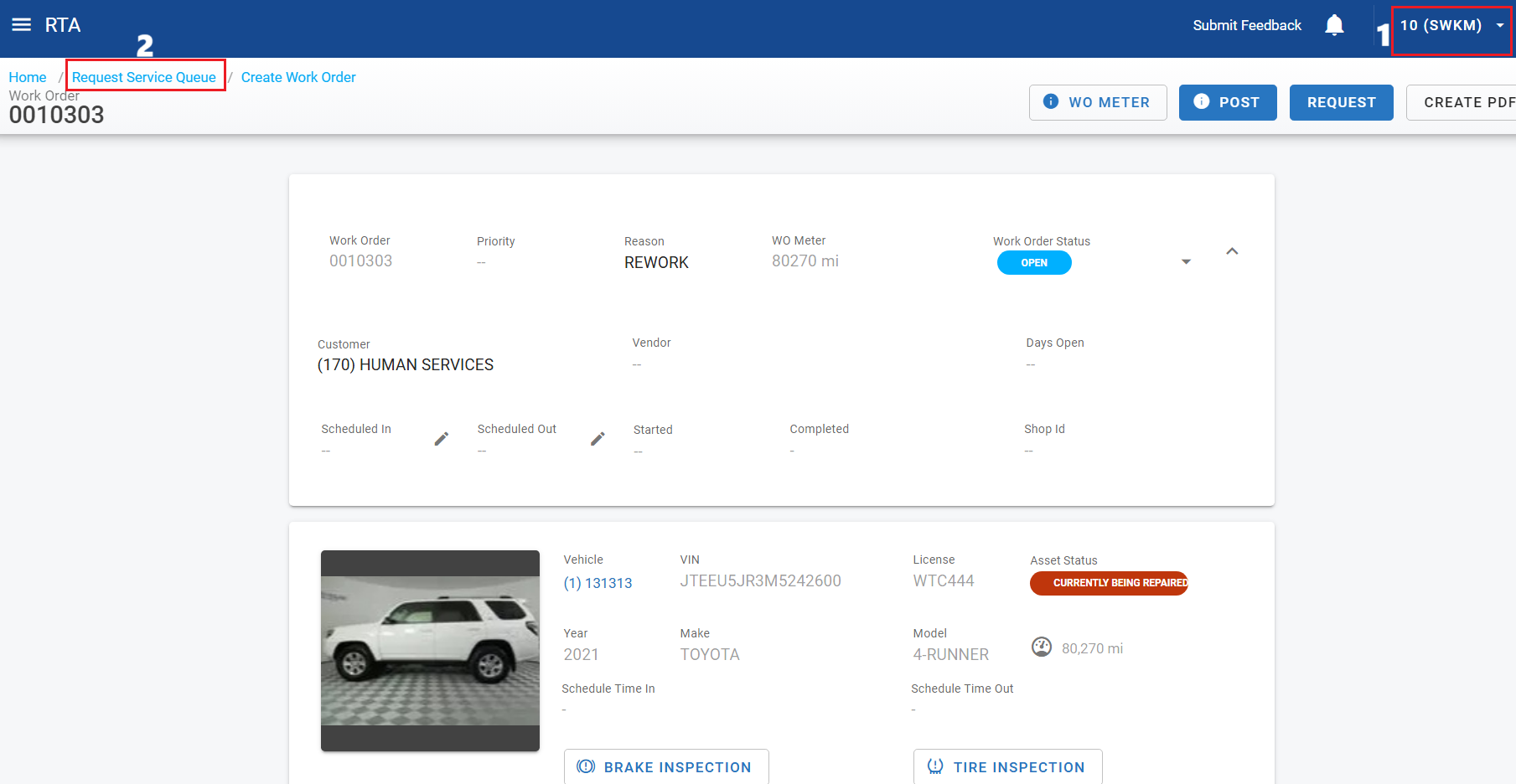The image size is (1516, 784).
Task: Click the REQUEST button
Action: 1341,102
